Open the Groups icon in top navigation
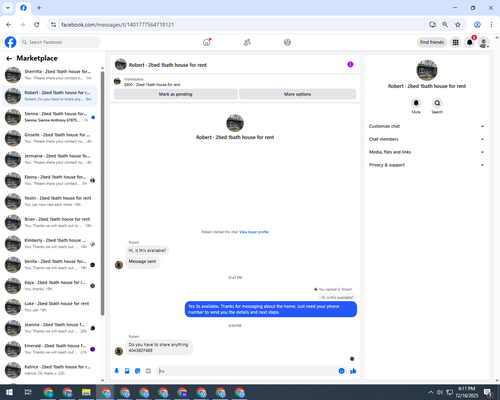 tap(287, 42)
